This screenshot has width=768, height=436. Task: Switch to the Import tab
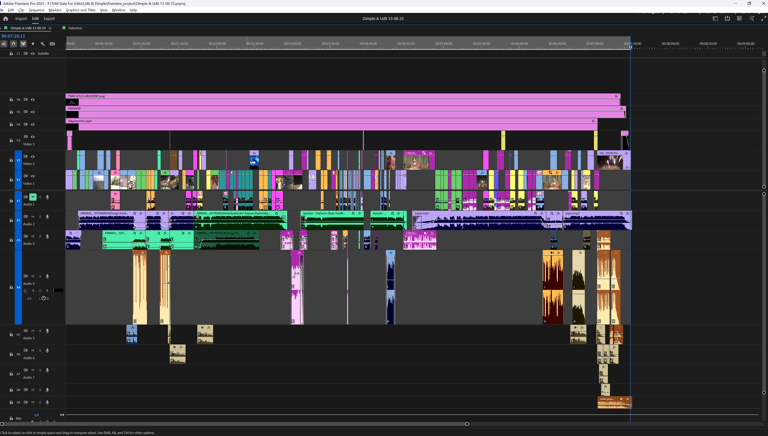[x=21, y=19]
